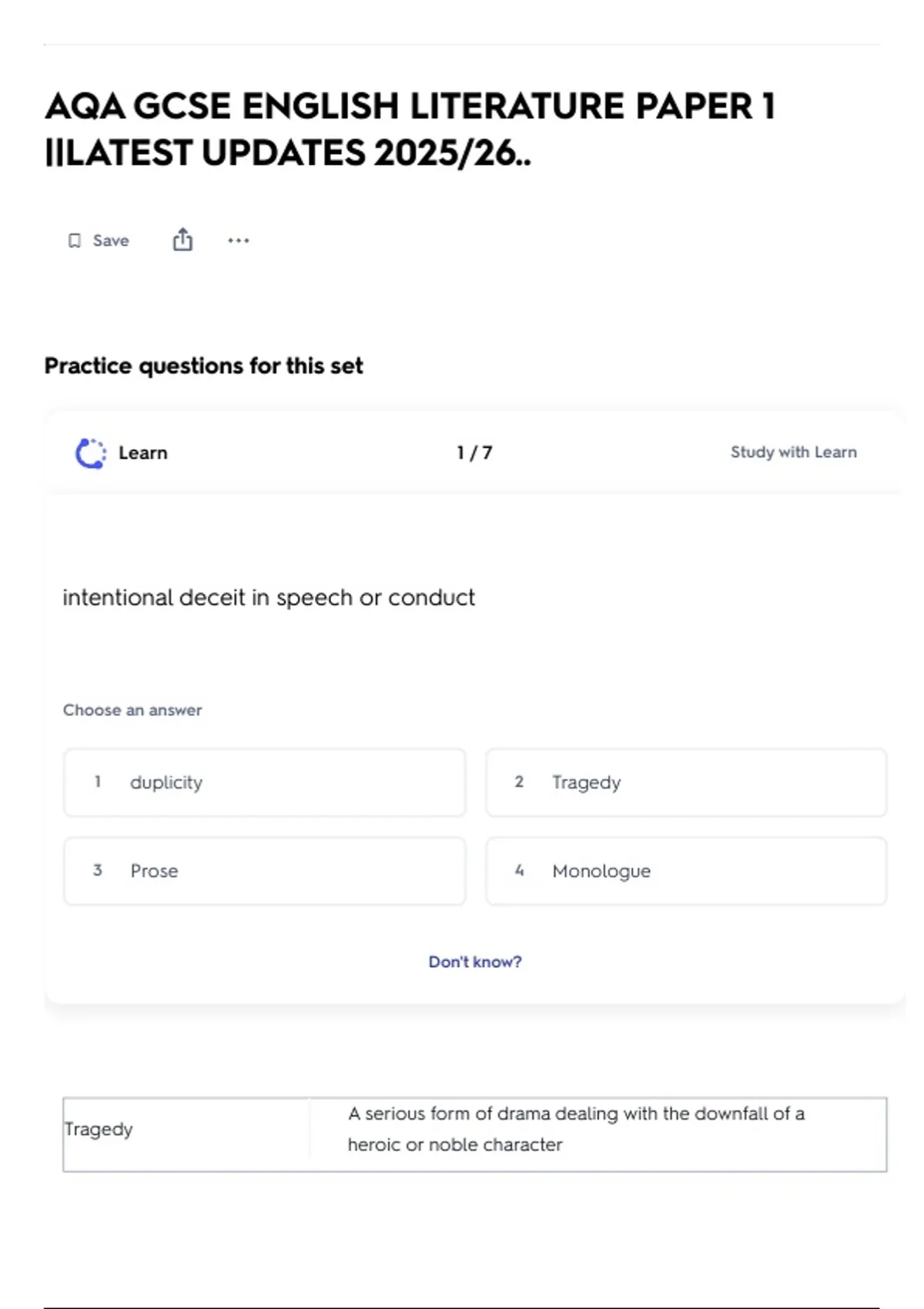
Task: Select answer option 1, duplicity
Action: click(264, 782)
